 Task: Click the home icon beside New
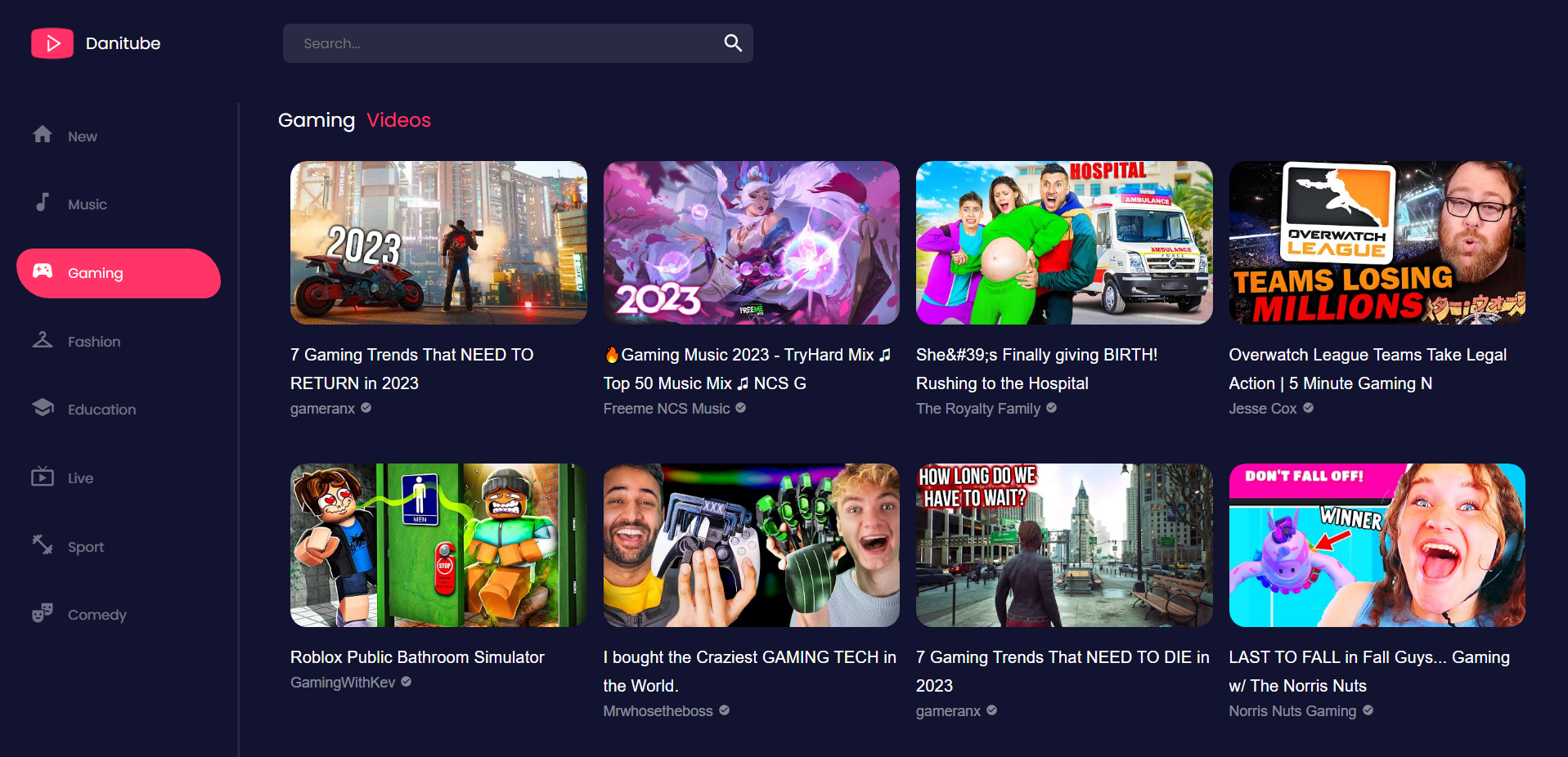point(43,134)
